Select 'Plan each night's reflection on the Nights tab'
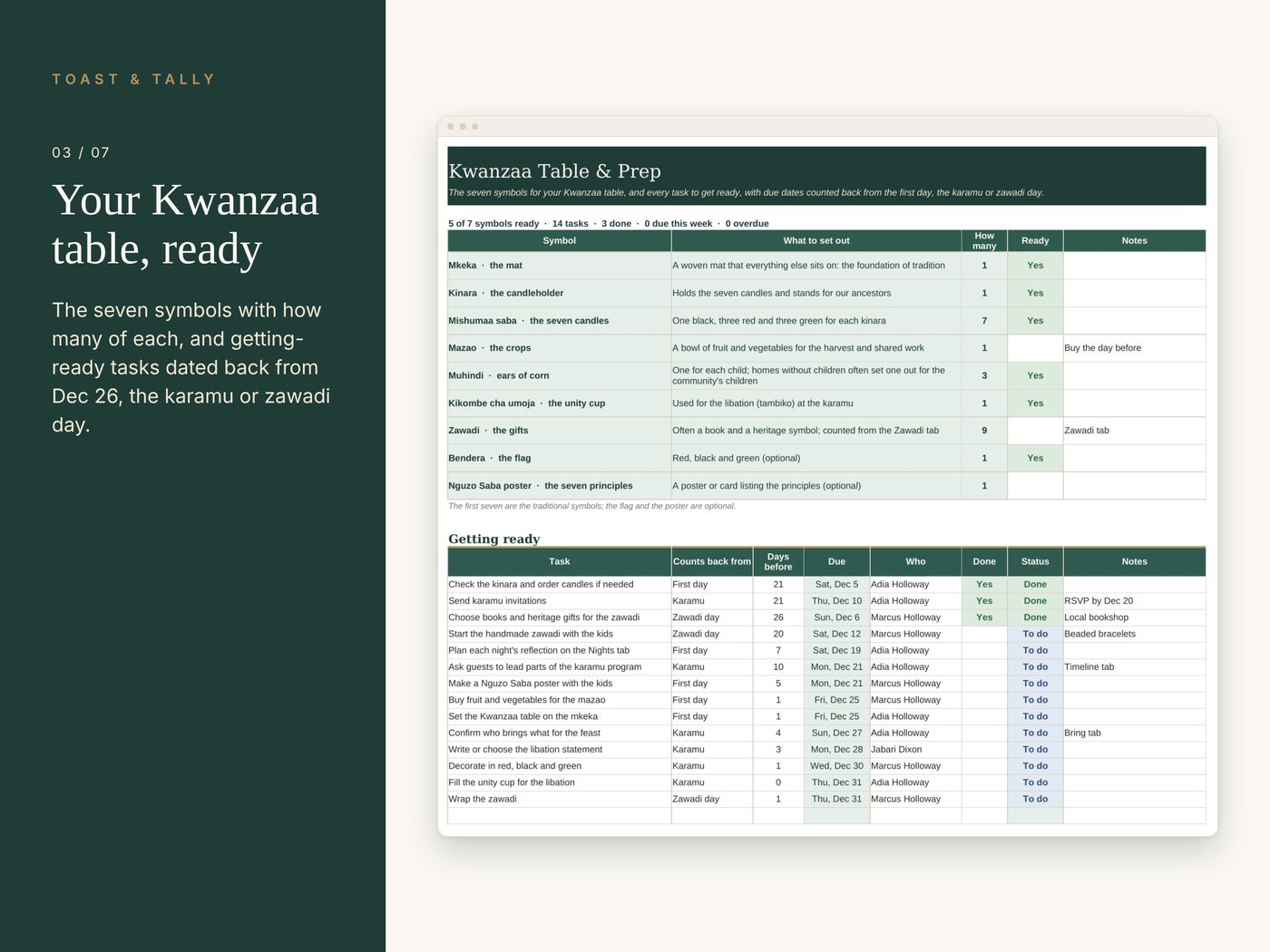 [559, 650]
